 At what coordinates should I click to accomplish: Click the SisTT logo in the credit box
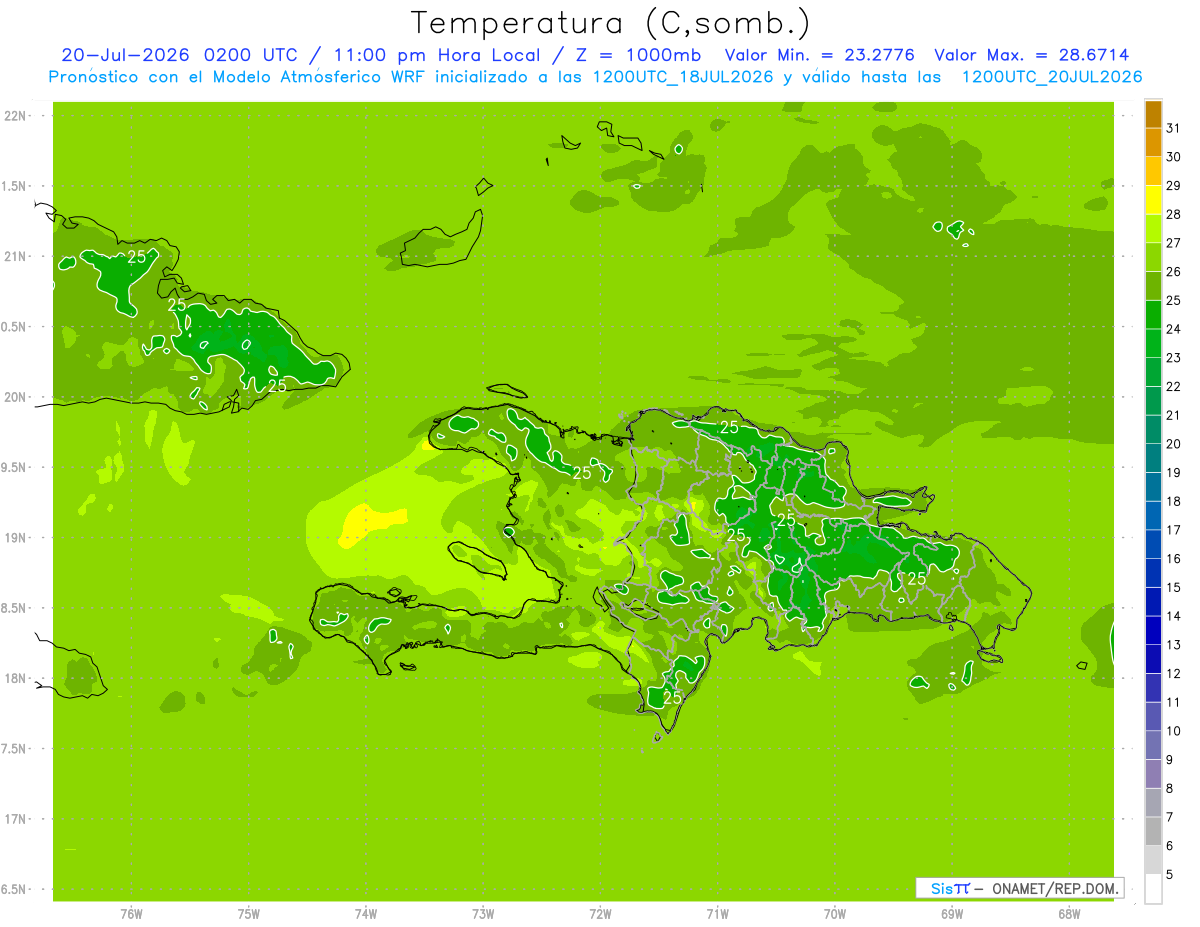pos(950,888)
